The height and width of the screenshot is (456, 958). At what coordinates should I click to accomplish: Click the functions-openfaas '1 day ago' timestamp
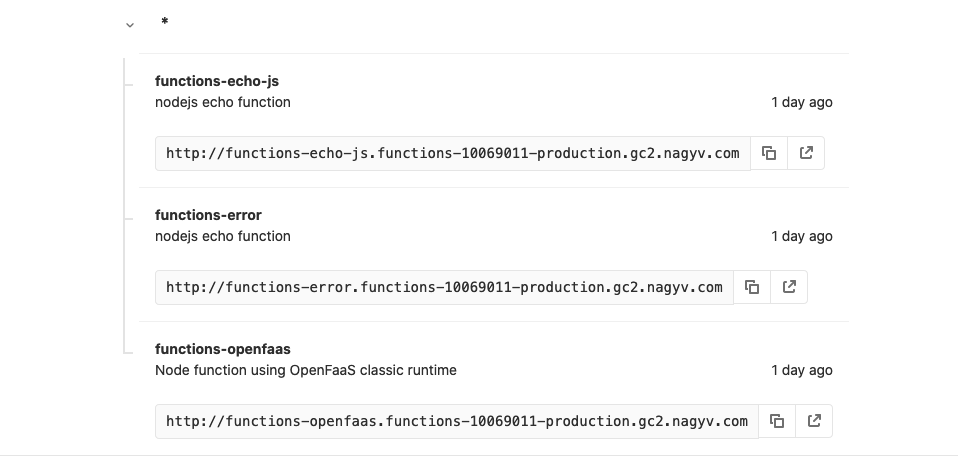[x=801, y=370]
